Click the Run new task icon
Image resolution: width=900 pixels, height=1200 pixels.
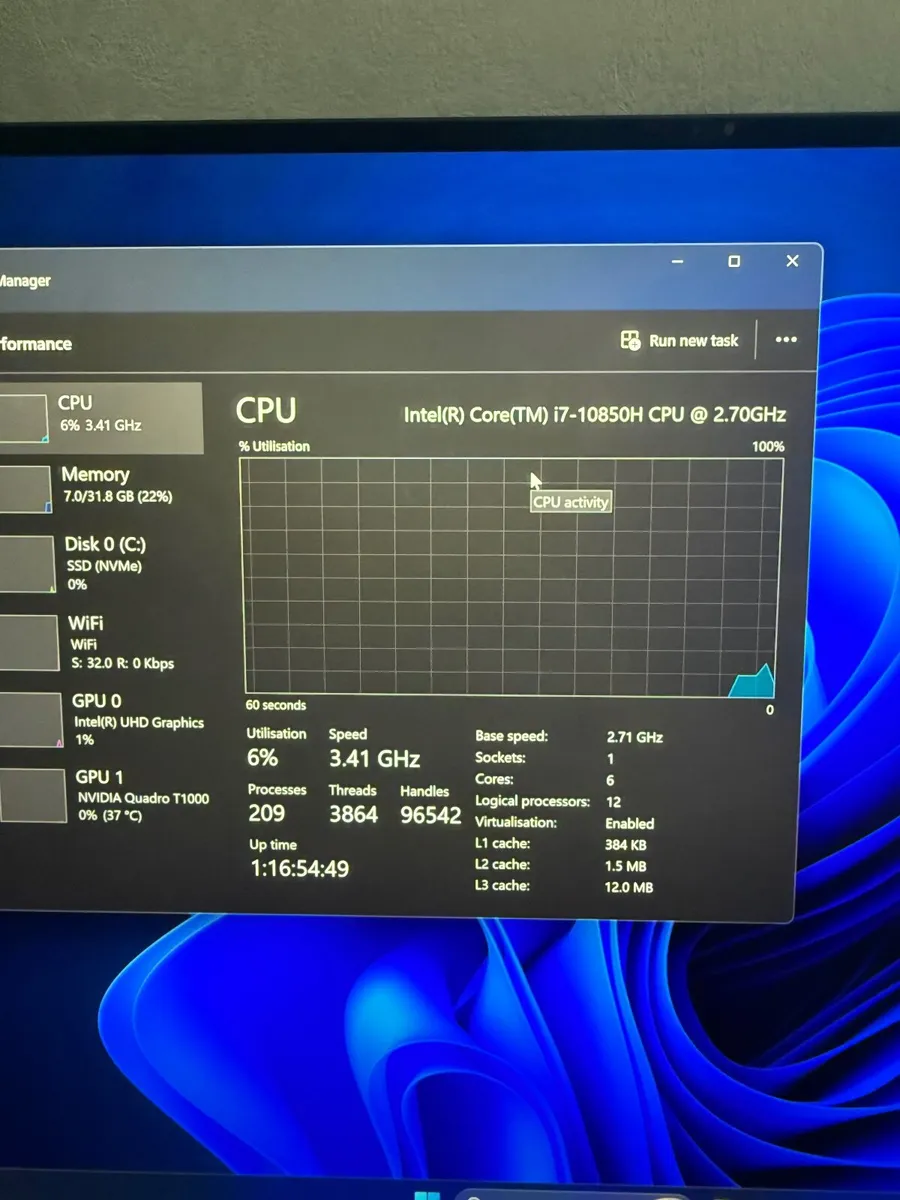click(x=630, y=340)
